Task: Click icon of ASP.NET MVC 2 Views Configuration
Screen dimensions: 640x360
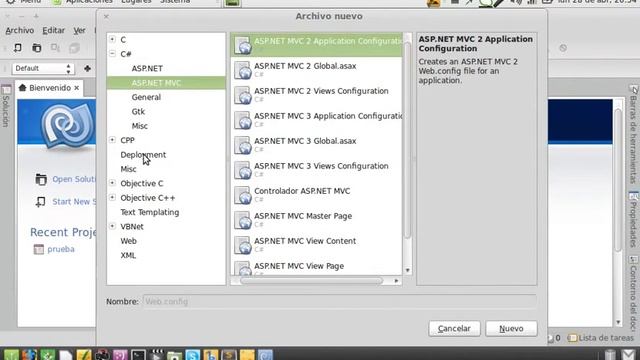Action: click(242, 95)
